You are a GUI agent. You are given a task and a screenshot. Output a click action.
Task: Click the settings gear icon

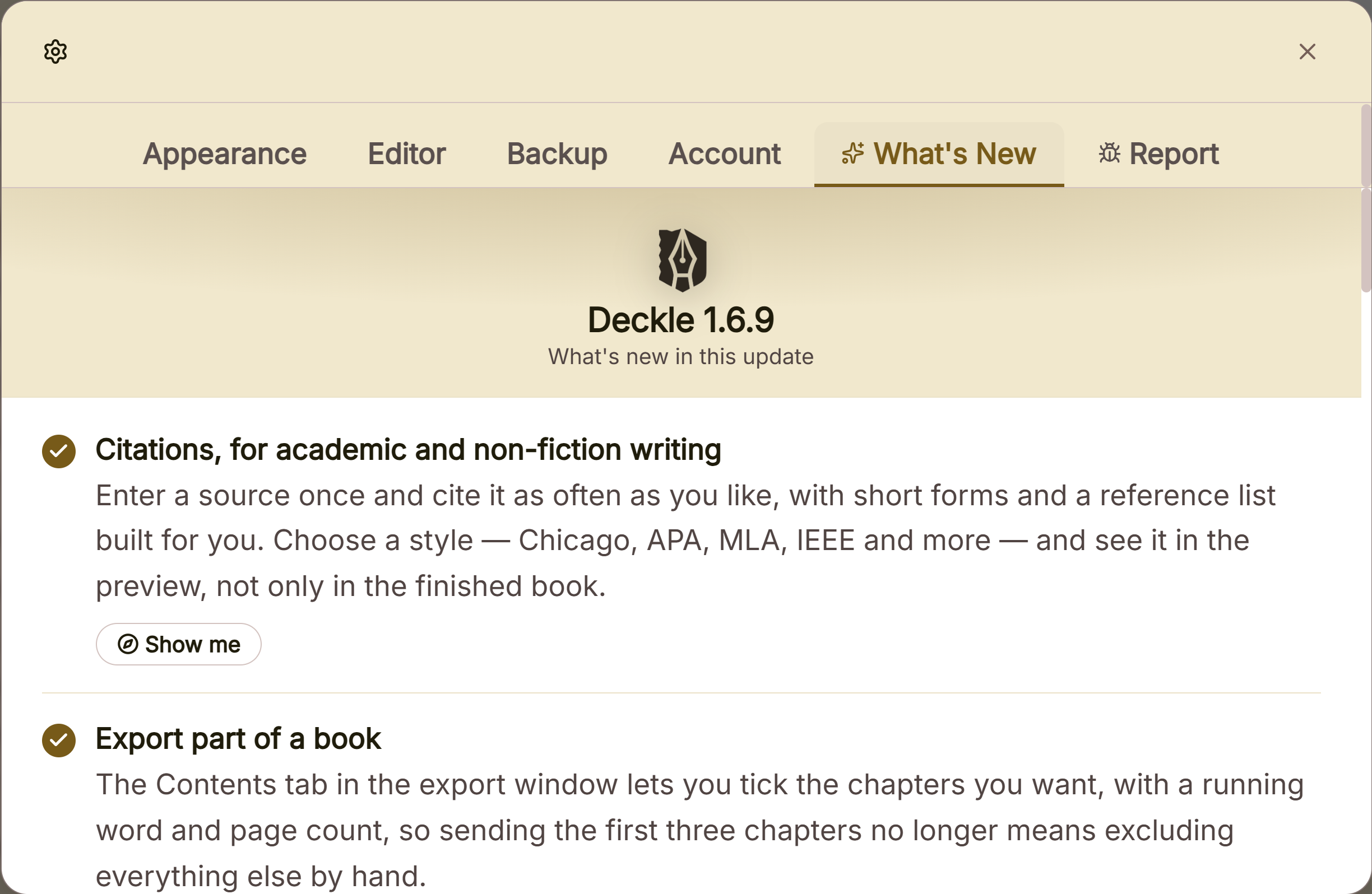pos(55,52)
